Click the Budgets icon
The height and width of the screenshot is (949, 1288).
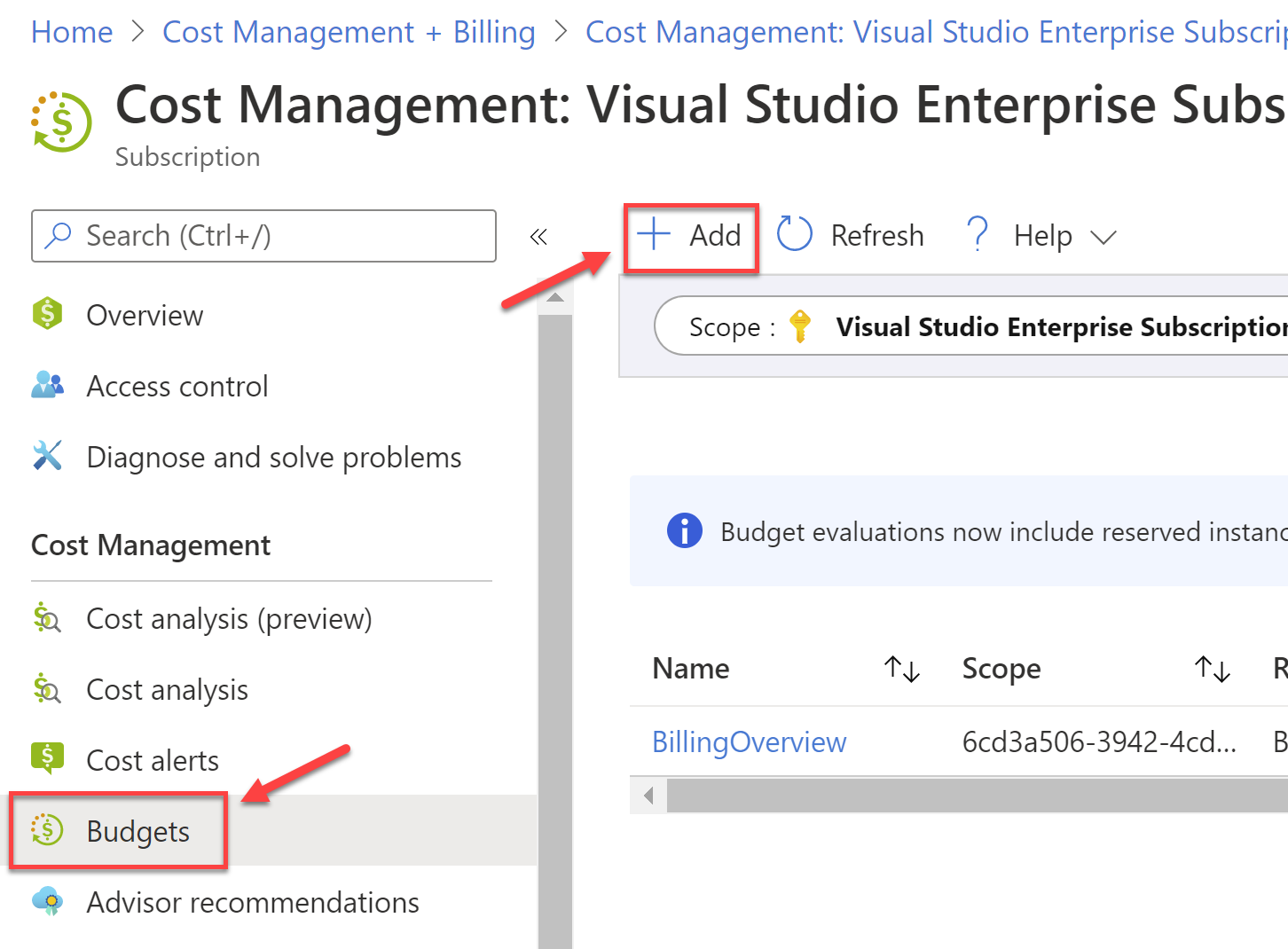[x=47, y=830]
